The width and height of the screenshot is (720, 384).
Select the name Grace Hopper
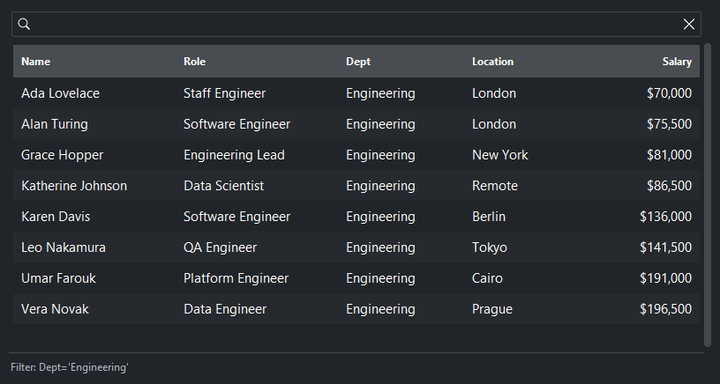pyautogui.click(x=62, y=155)
